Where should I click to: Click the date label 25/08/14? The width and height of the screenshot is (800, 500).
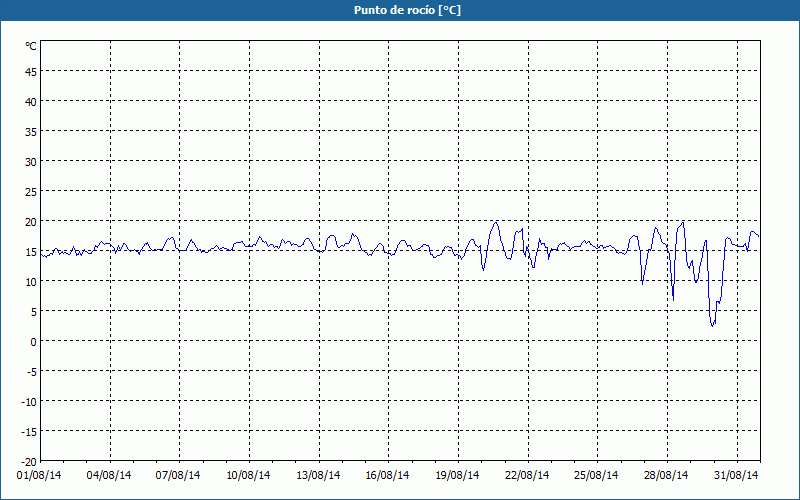[x=596, y=475]
